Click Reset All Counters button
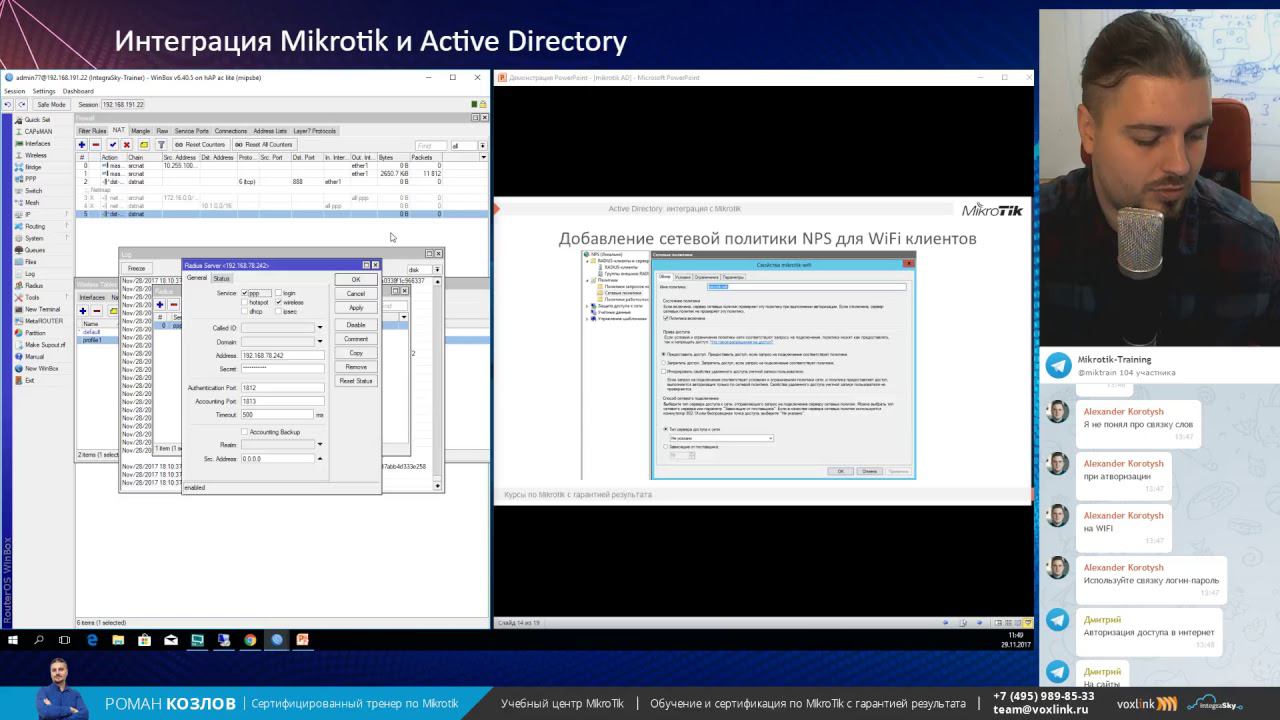 (x=264, y=145)
